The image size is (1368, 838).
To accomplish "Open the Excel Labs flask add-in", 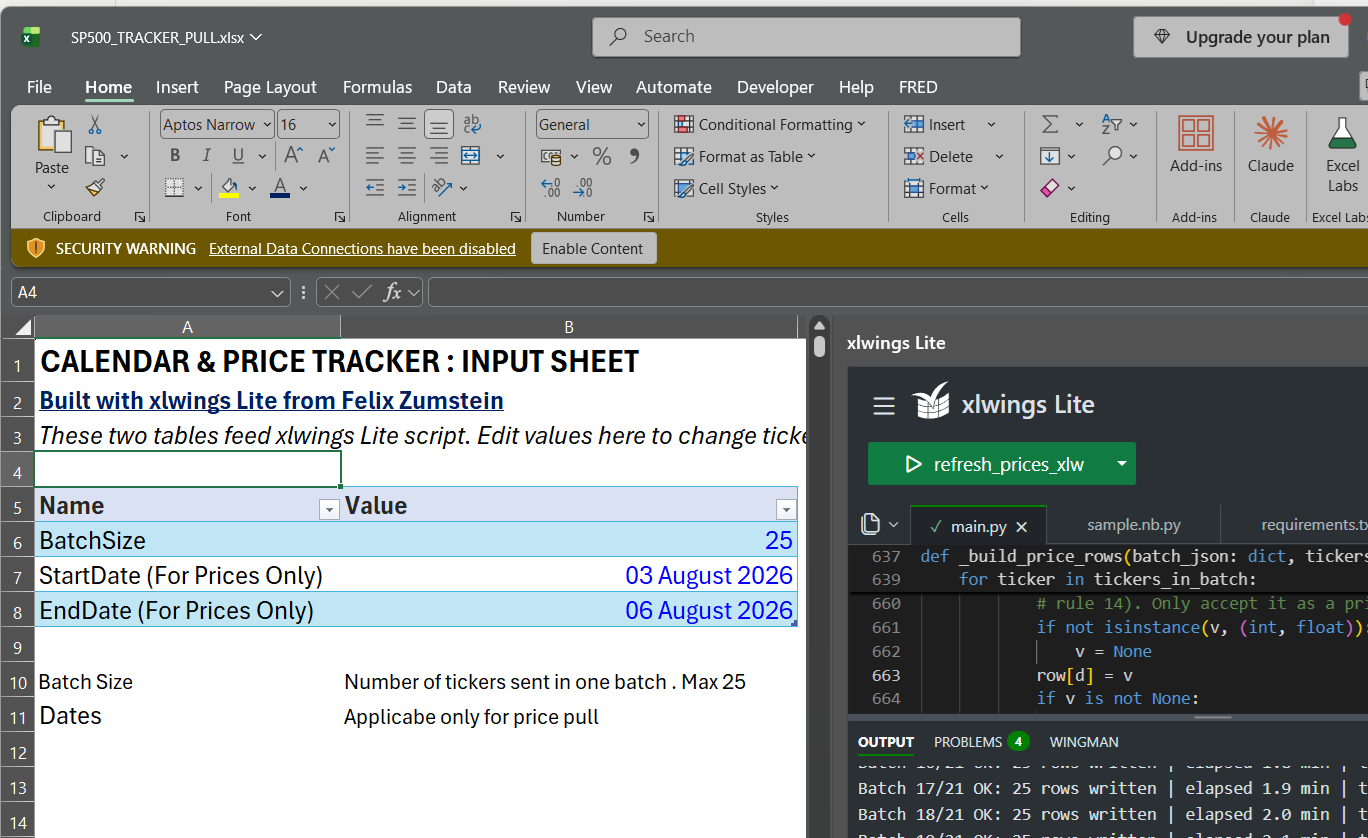I will coord(1342,155).
